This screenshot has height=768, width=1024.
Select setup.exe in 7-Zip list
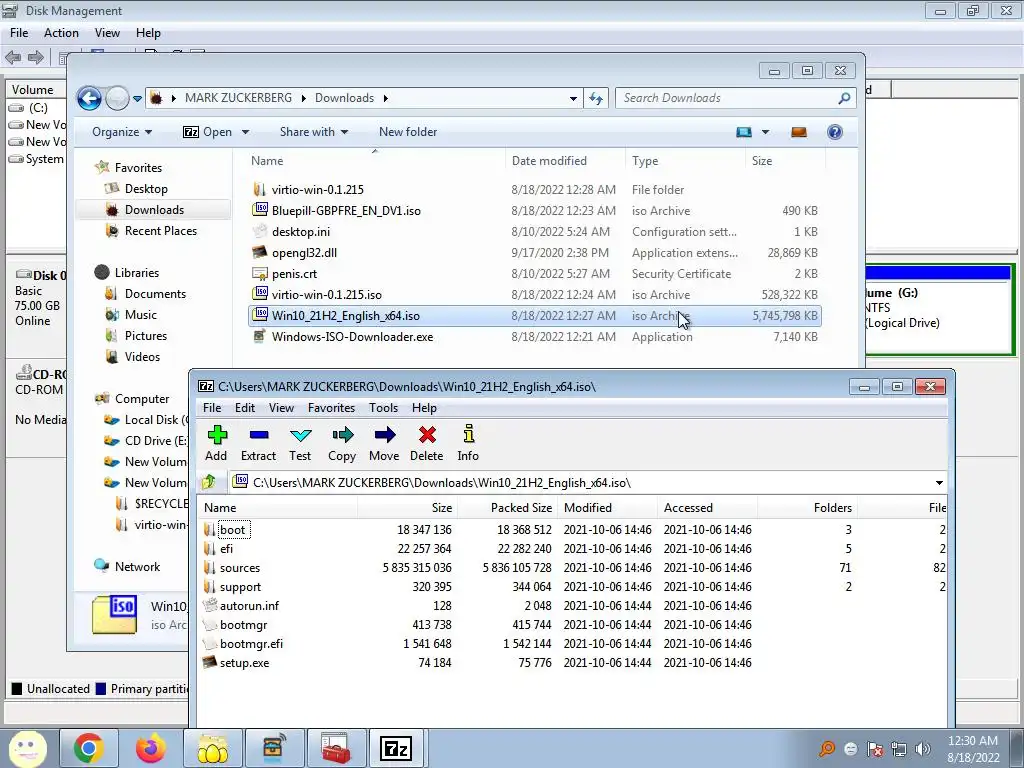tap(245, 662)
